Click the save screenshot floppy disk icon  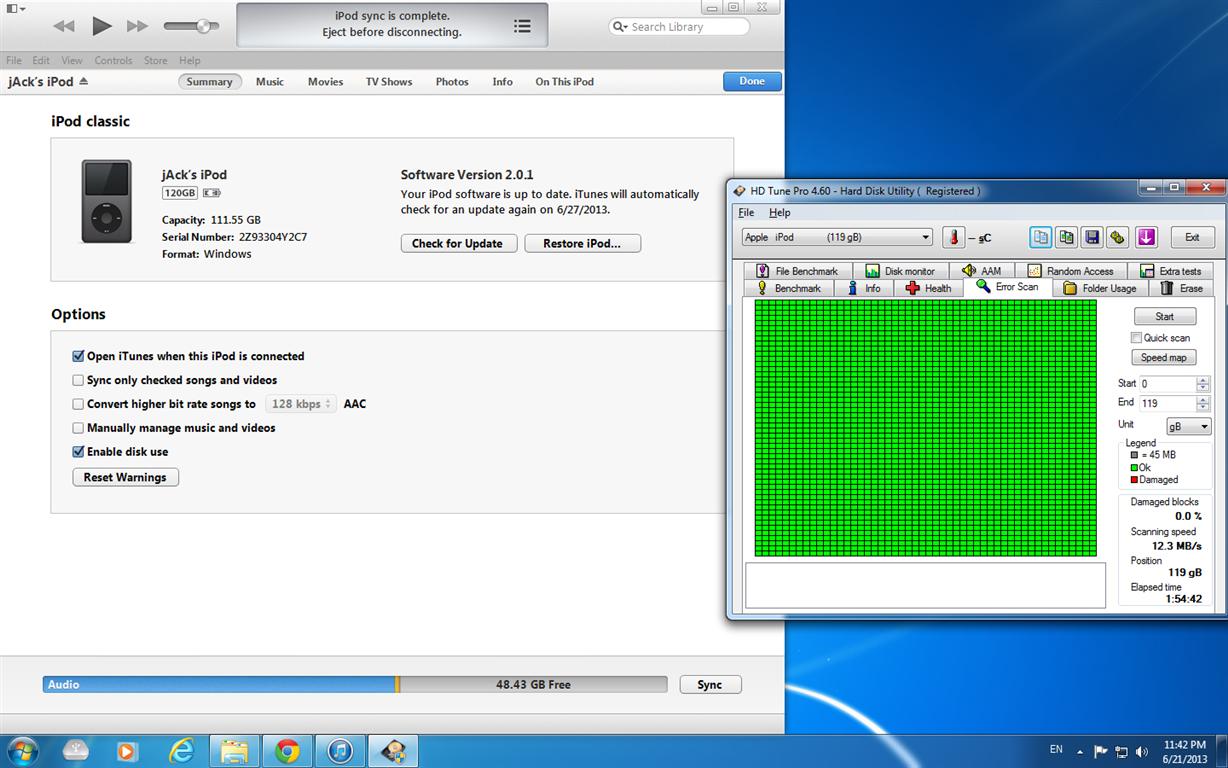coord(1092,237)
